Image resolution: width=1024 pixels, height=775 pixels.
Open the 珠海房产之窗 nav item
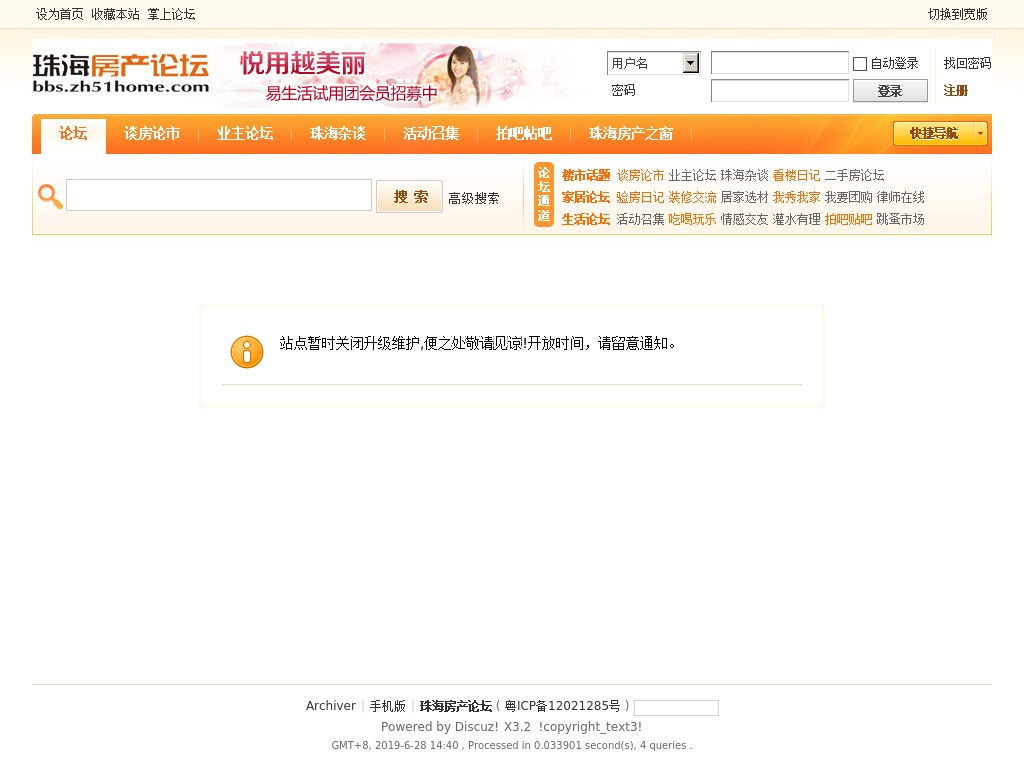coord(631,134)
